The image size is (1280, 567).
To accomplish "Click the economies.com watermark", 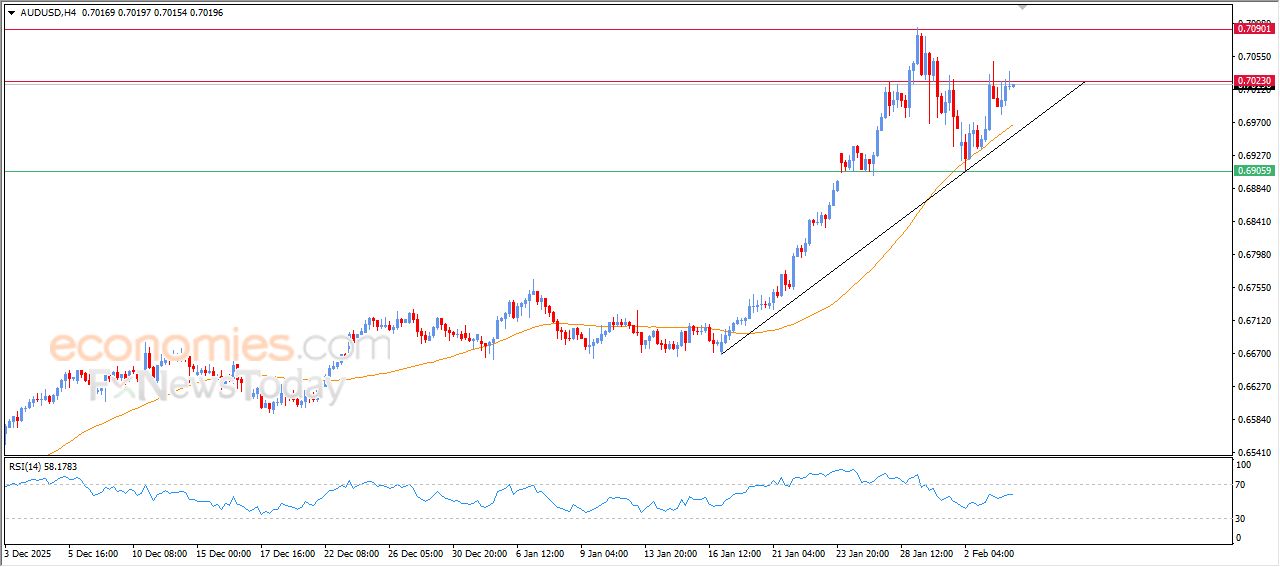I will pos(220,346).
